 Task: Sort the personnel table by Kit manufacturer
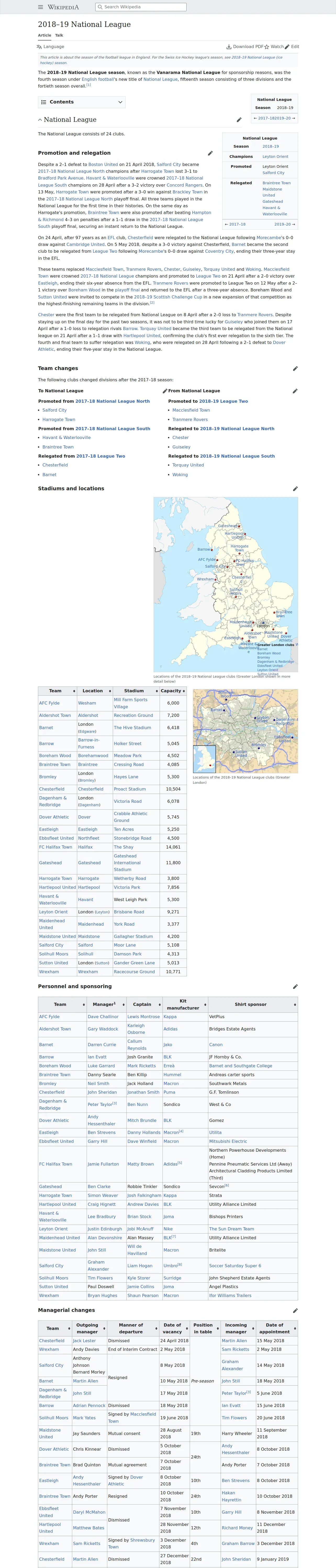tap(185, 1004)
